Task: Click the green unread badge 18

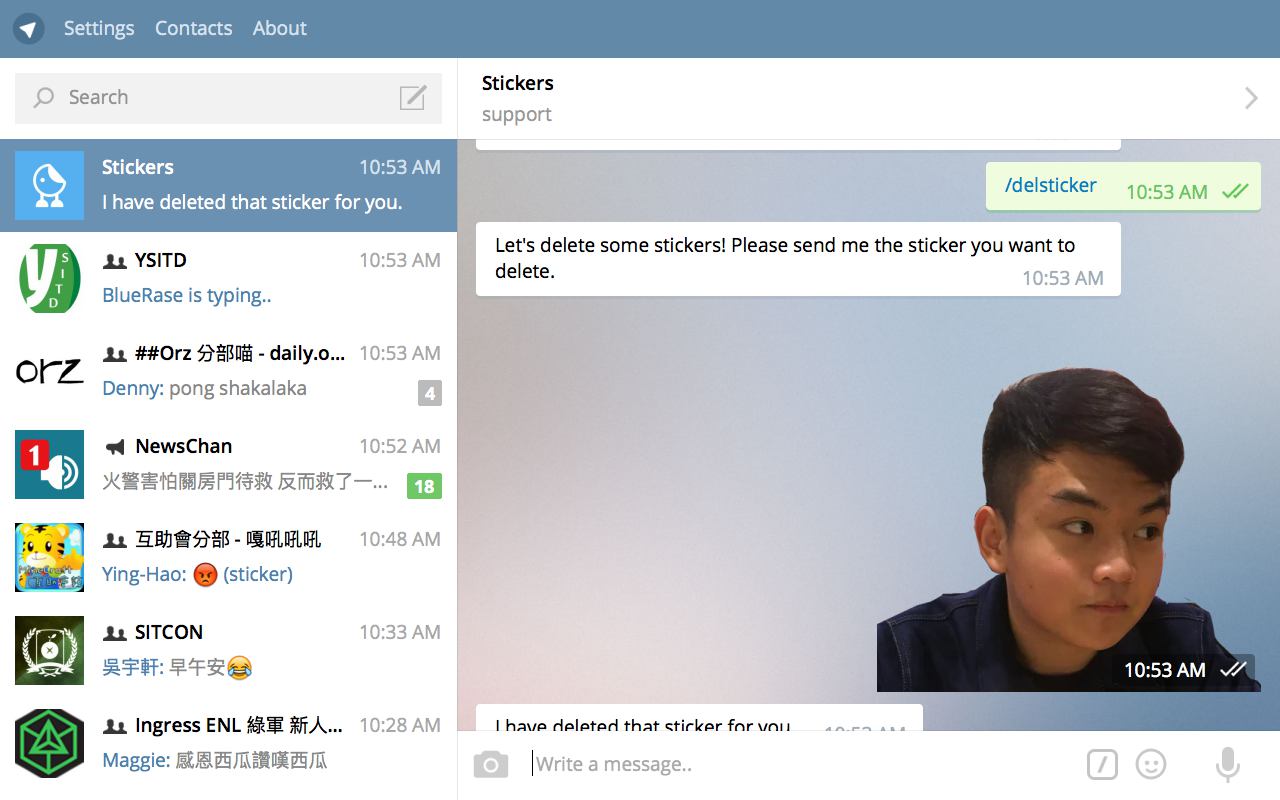Action: 424,486
